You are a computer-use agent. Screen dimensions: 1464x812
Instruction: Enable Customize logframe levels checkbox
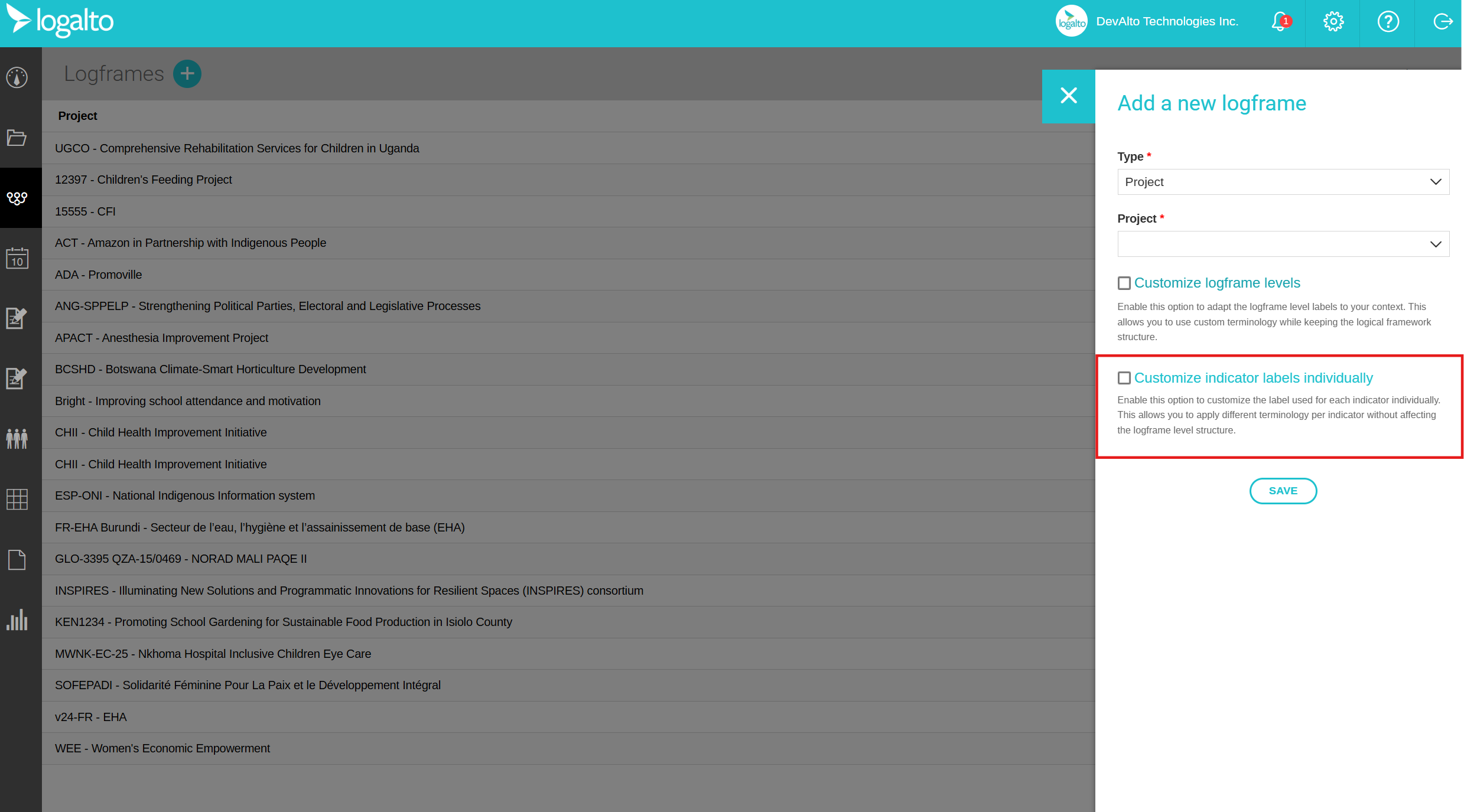pyautogui.click(x=1124, y=283)
